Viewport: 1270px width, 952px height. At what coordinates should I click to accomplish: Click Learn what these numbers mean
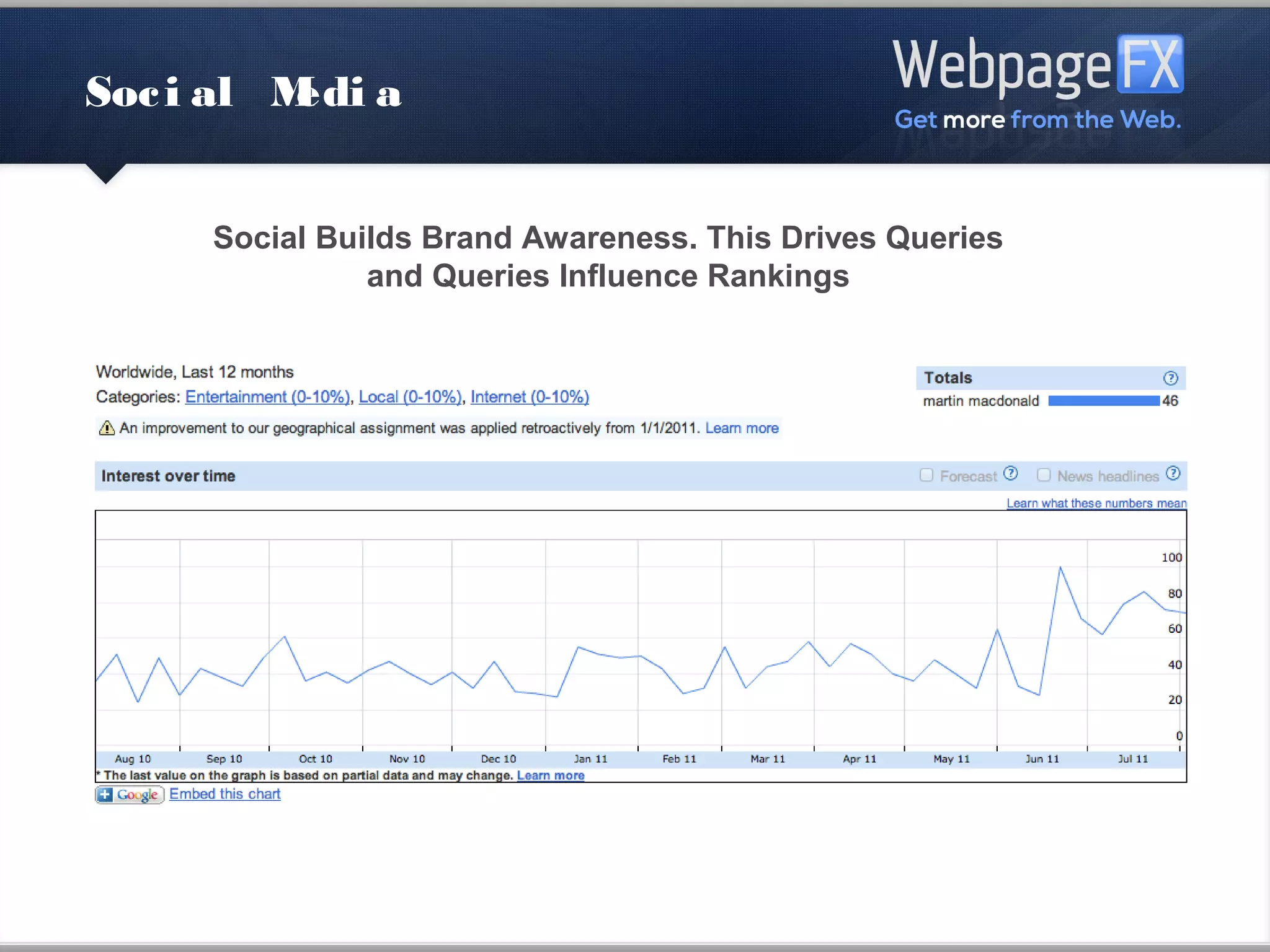coord(1096,503)
